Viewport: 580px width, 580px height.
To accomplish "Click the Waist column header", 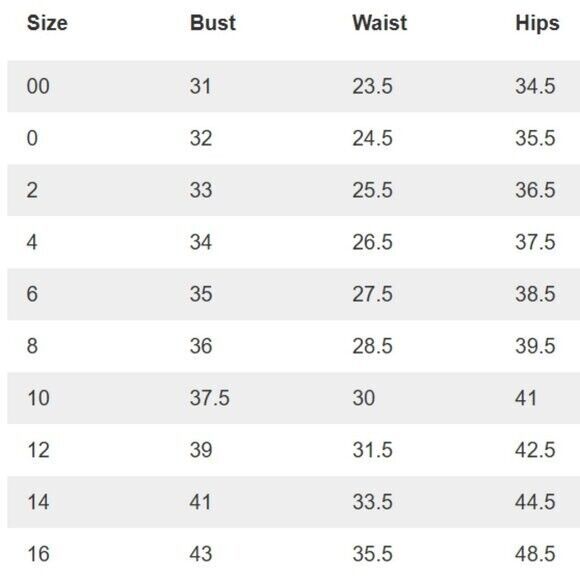I will pos(380,23).
